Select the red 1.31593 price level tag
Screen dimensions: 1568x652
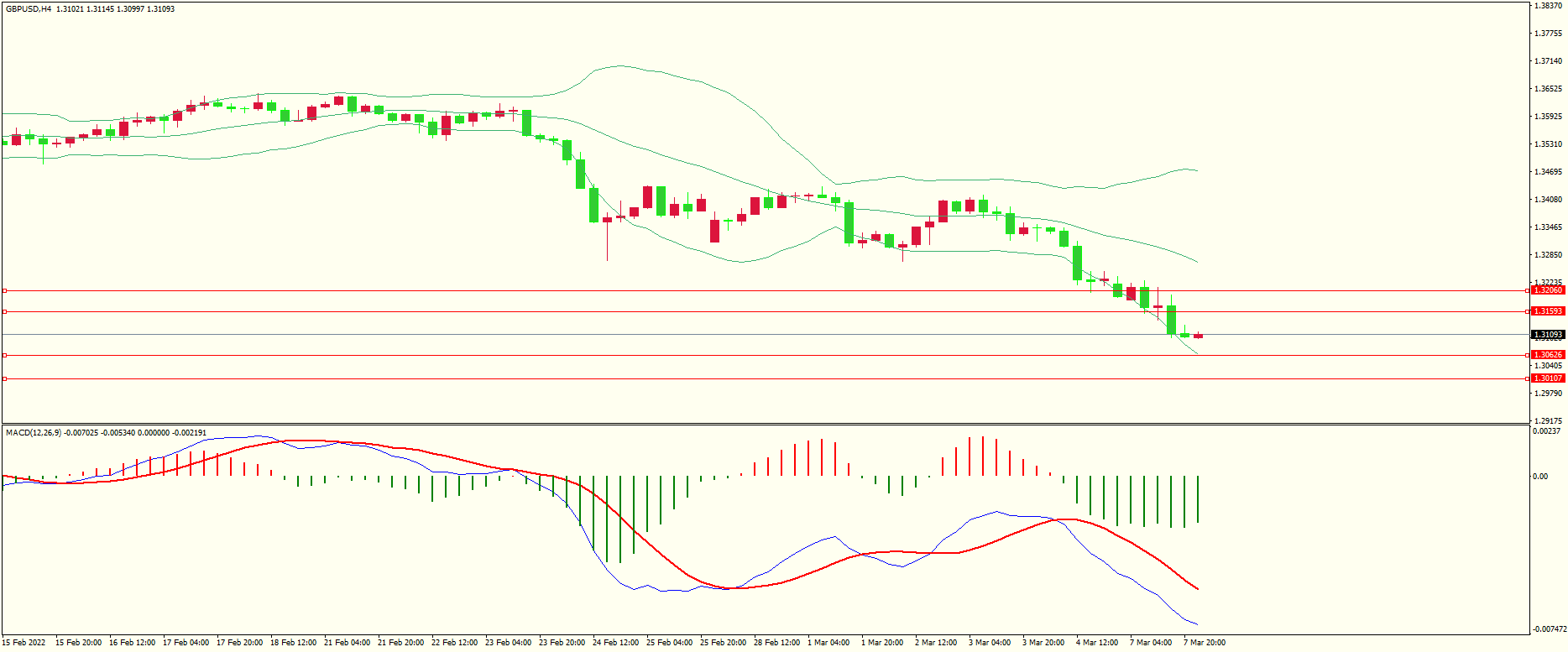[1548, 311]
